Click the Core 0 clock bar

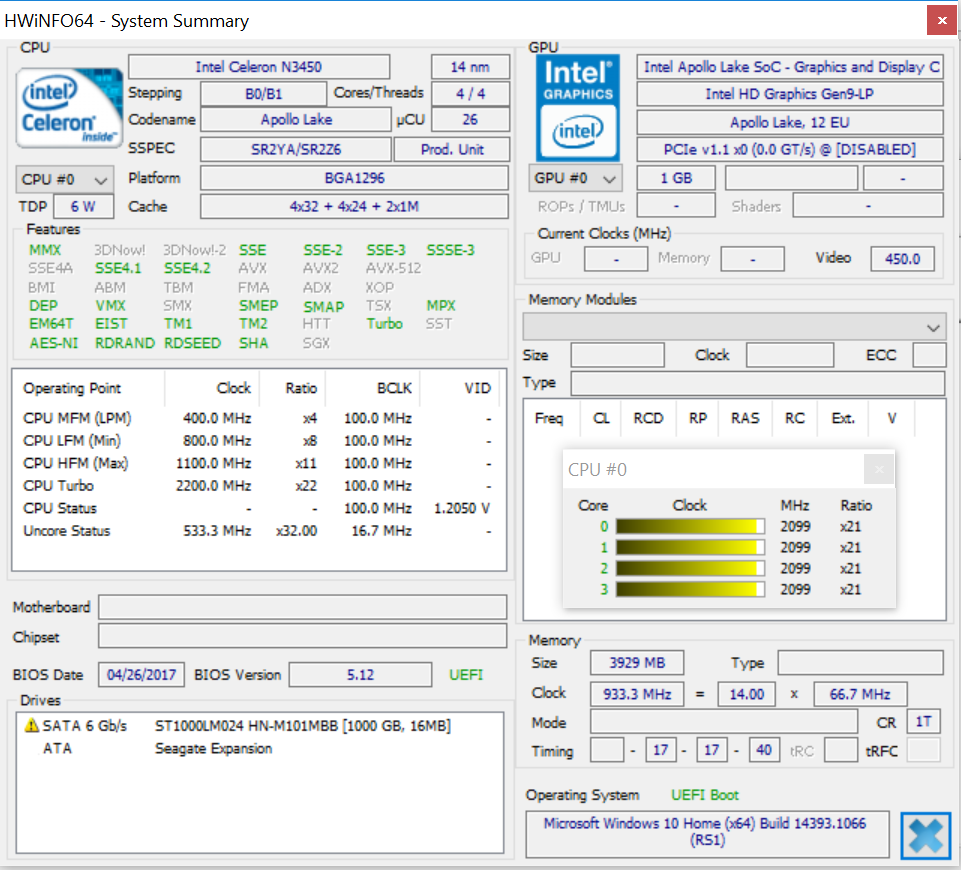tap(690, 526)
